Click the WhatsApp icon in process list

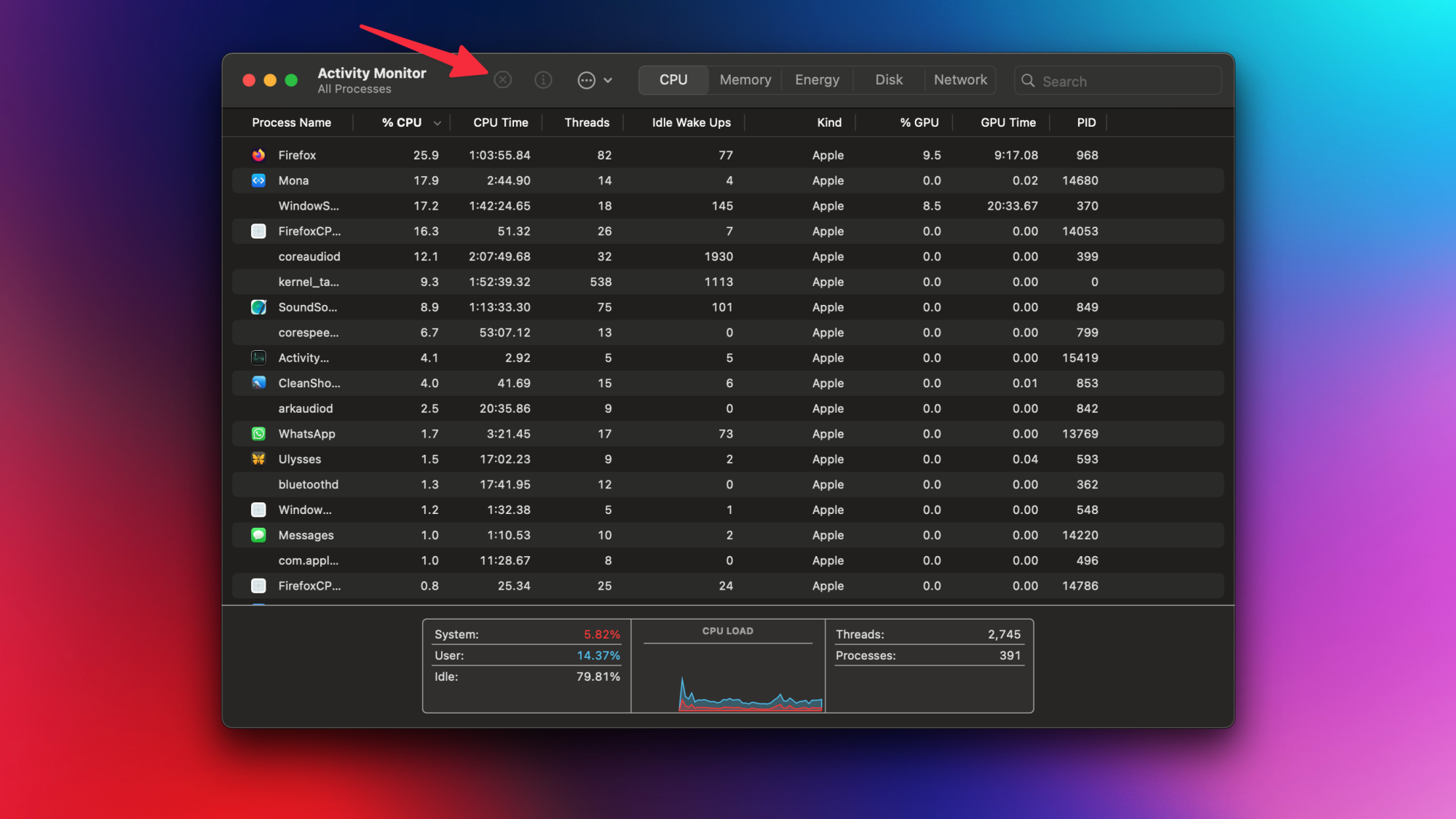click(x=258, y=434)
